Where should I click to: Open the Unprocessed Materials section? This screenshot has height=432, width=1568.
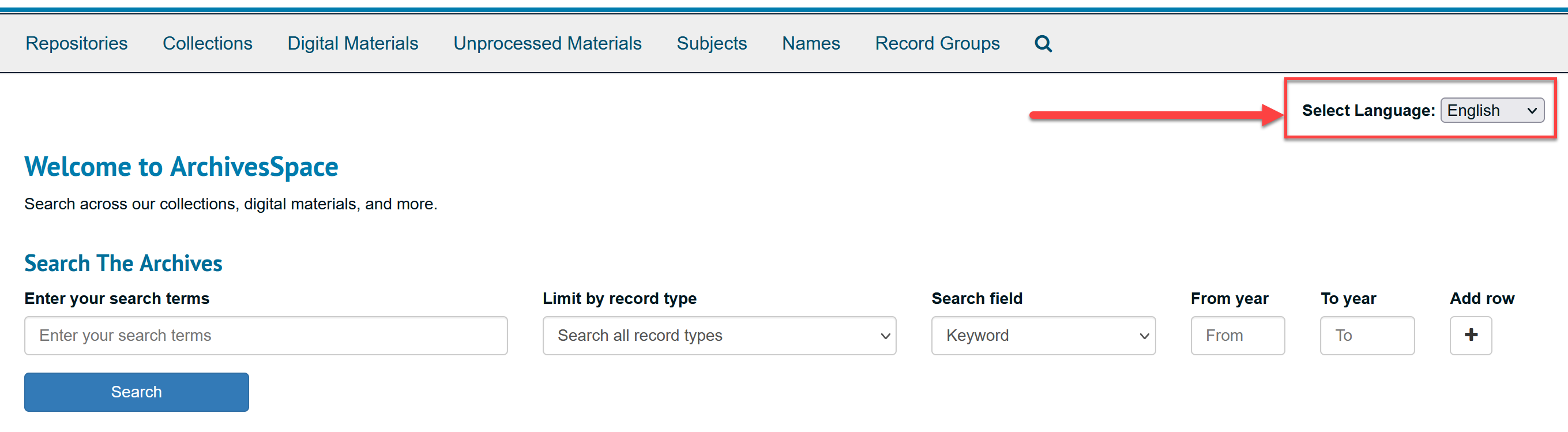pos(547,44)
